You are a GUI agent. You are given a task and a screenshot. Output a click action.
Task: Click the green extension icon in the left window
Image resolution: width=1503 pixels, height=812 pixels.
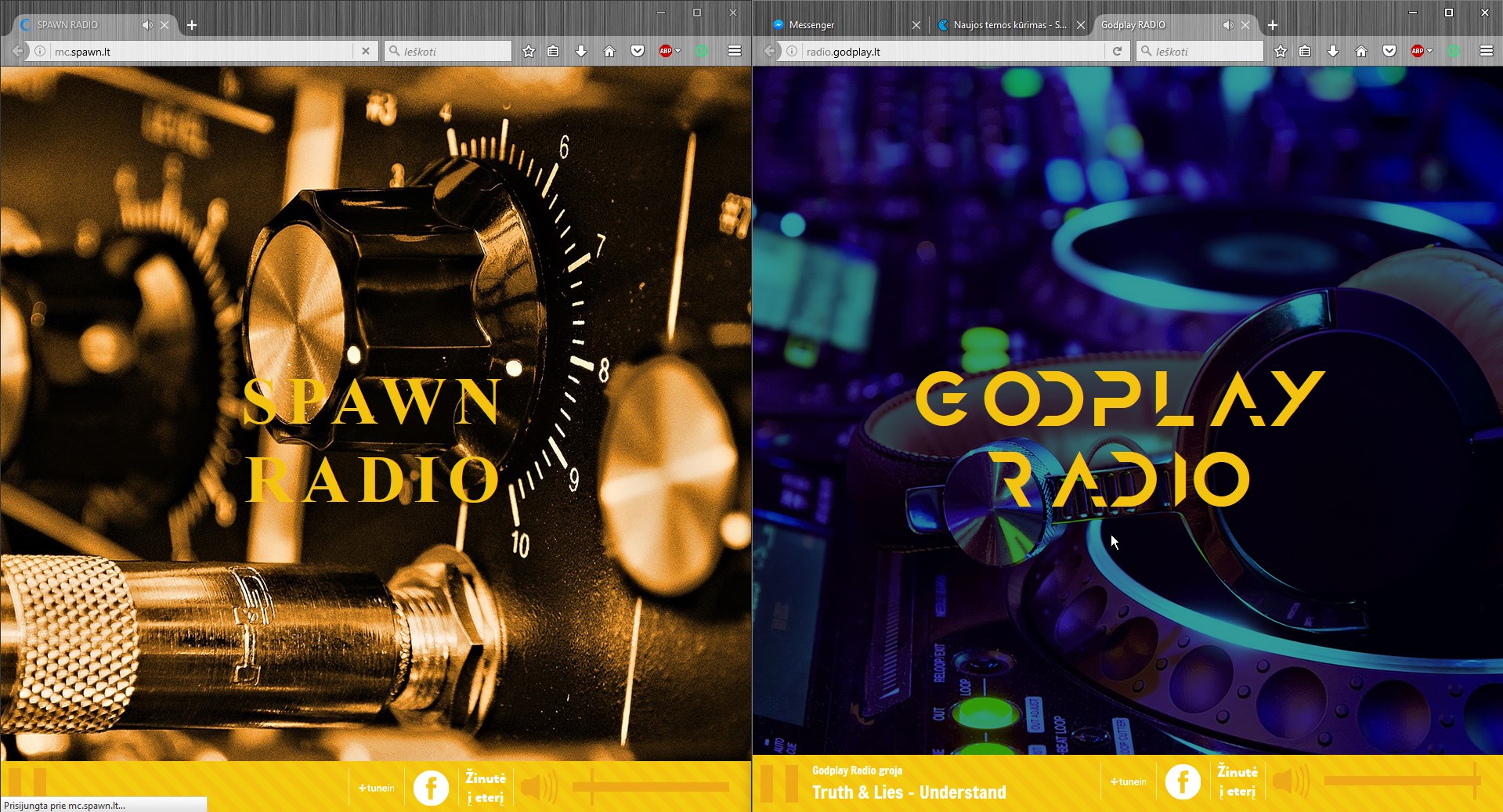tap(702, 51)
